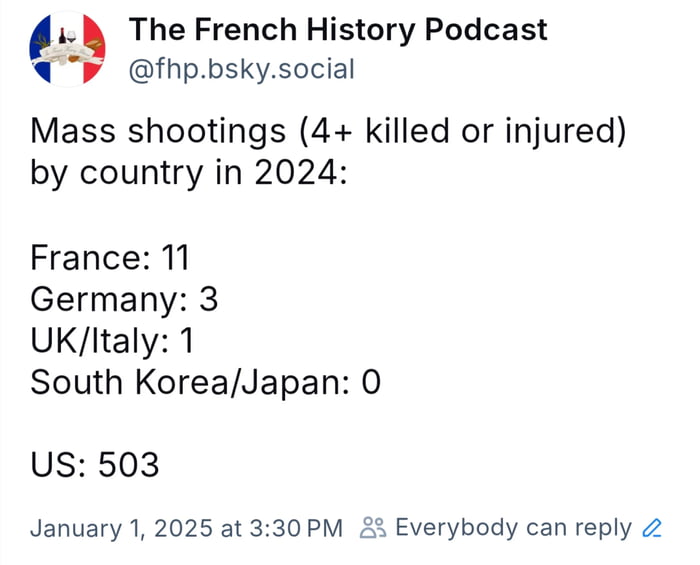The height and width of the screenshot is (565, 700).
Task: Click the France: 11 line
Action: pyautogui.click(x=109, y=257)
